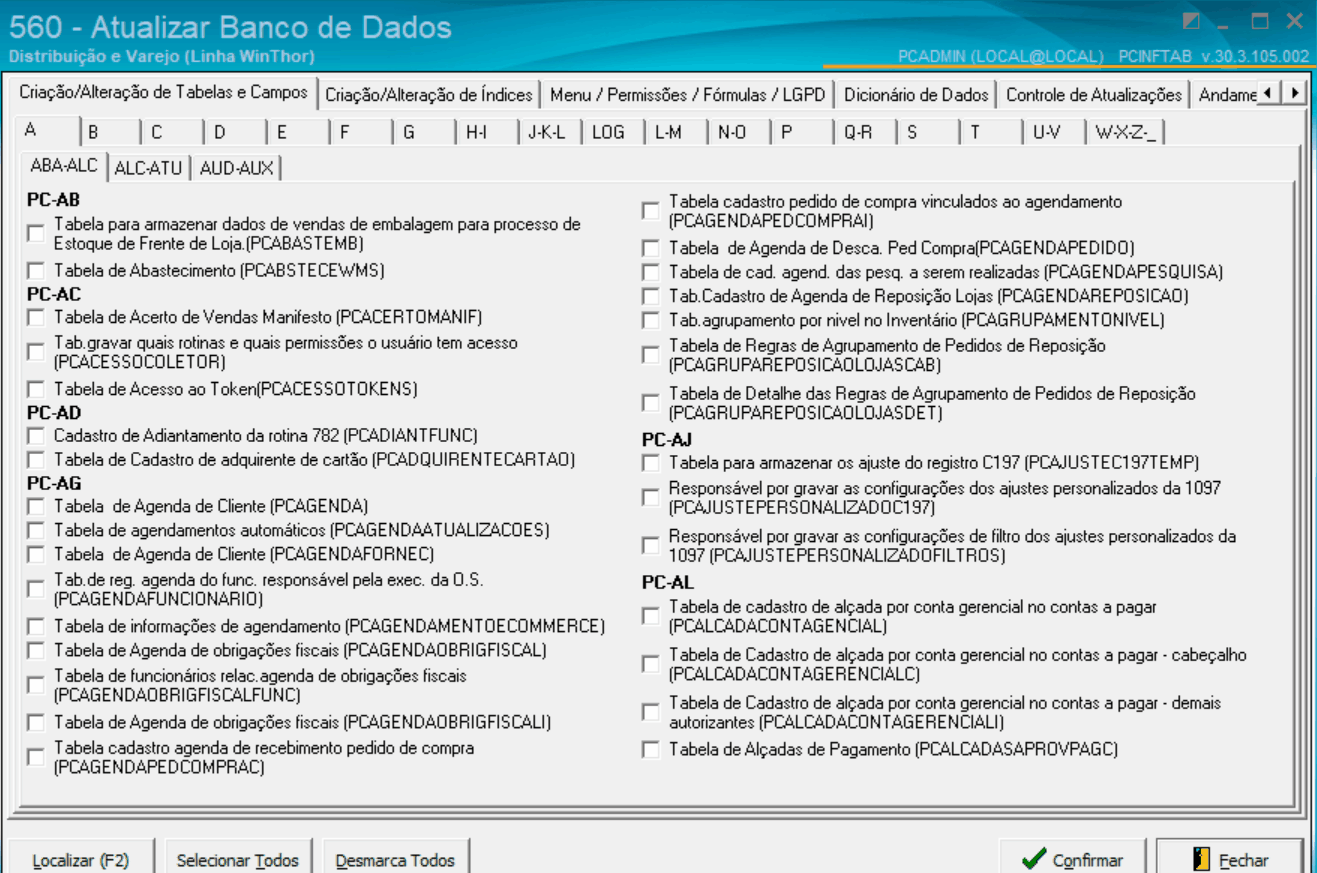Tick PCAGRUPAMENTONIVEL checkbox

pyautogui.click(x=651, y=320)
